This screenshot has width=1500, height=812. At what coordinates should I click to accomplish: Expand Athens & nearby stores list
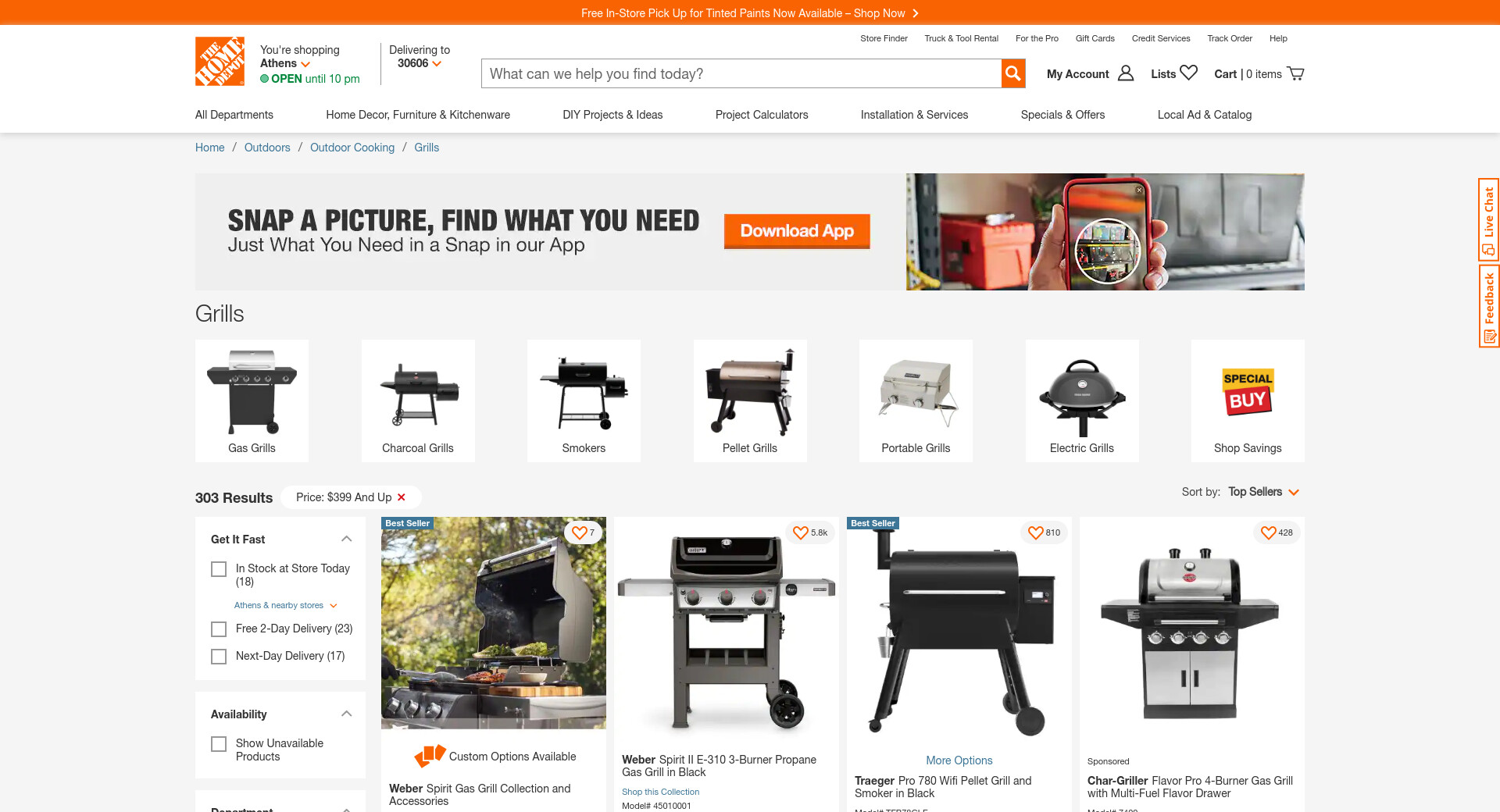[x=286, y=605]
